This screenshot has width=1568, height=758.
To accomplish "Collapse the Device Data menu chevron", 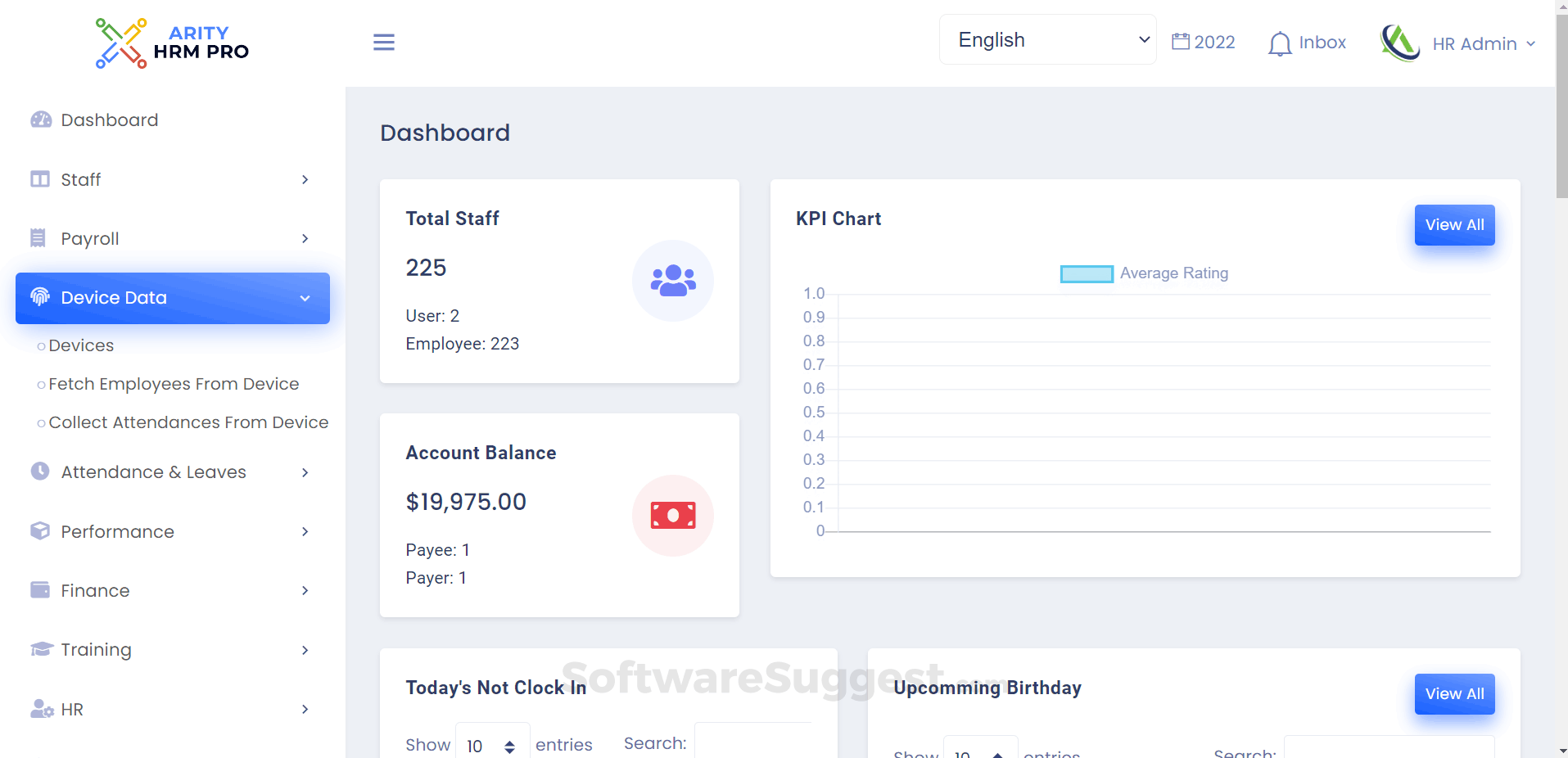I will (305, 298).
